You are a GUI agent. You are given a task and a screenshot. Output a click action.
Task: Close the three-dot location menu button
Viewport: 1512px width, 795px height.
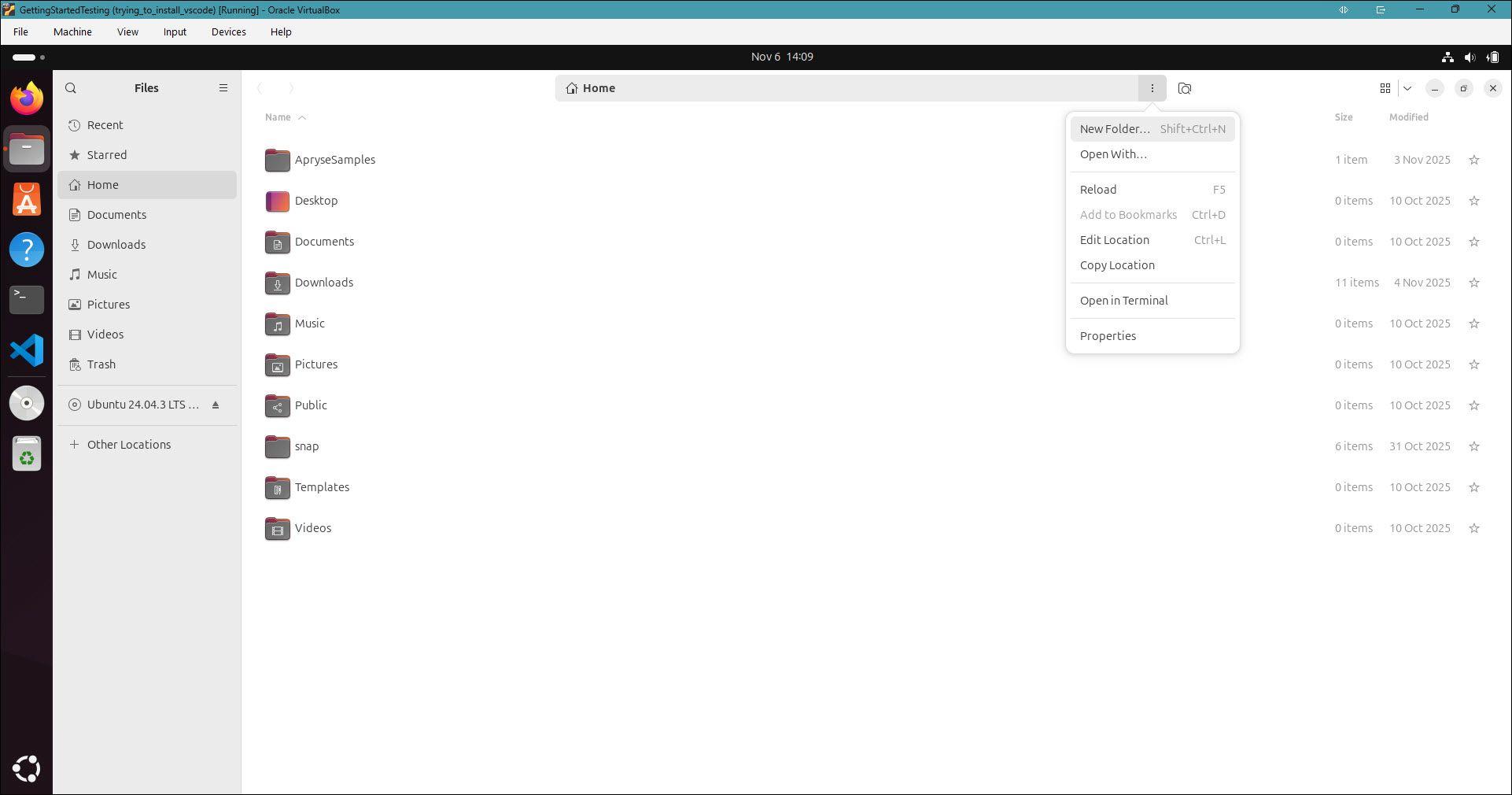[x=1152, y=88]
